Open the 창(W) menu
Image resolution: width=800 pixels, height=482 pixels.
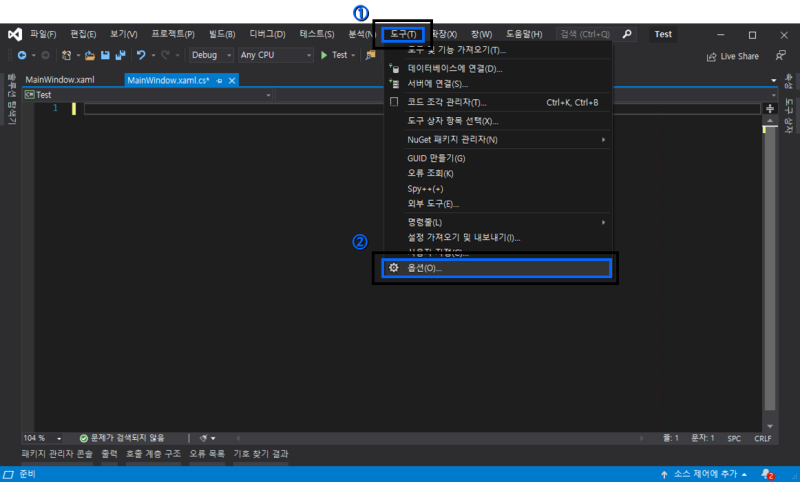coord(482,34)
